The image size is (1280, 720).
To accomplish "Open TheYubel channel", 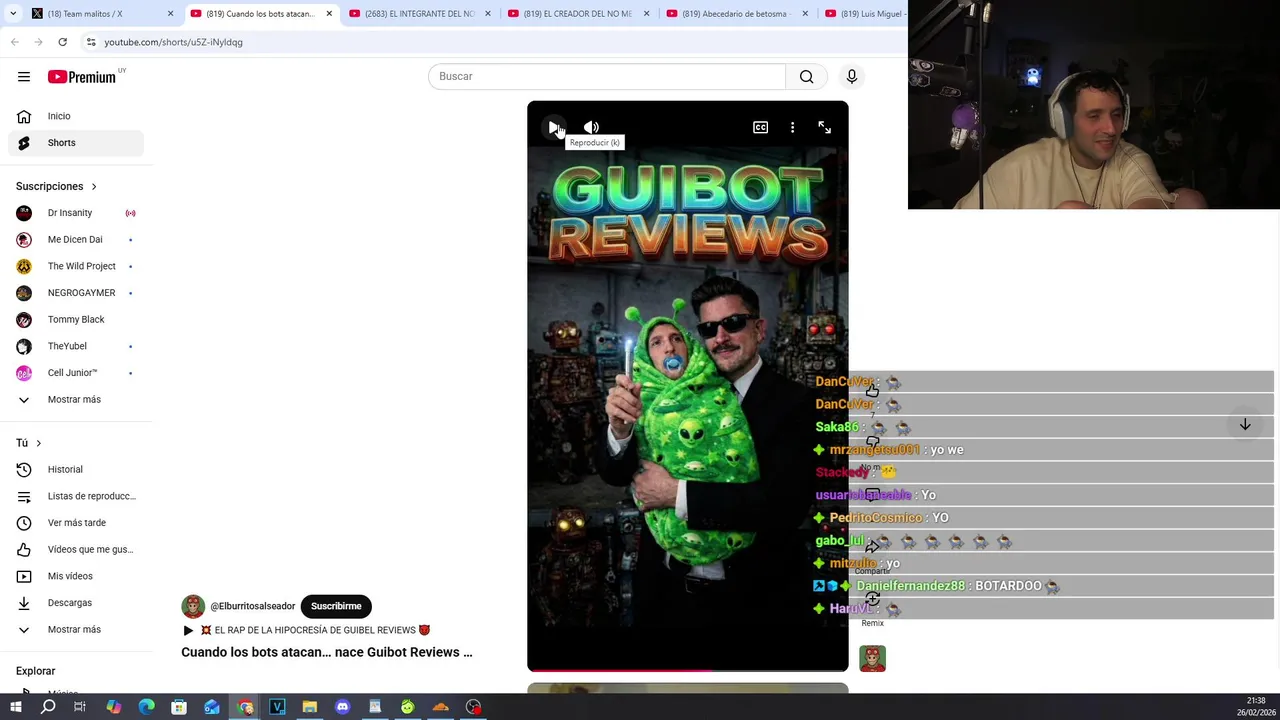I will tap(76, 346).
